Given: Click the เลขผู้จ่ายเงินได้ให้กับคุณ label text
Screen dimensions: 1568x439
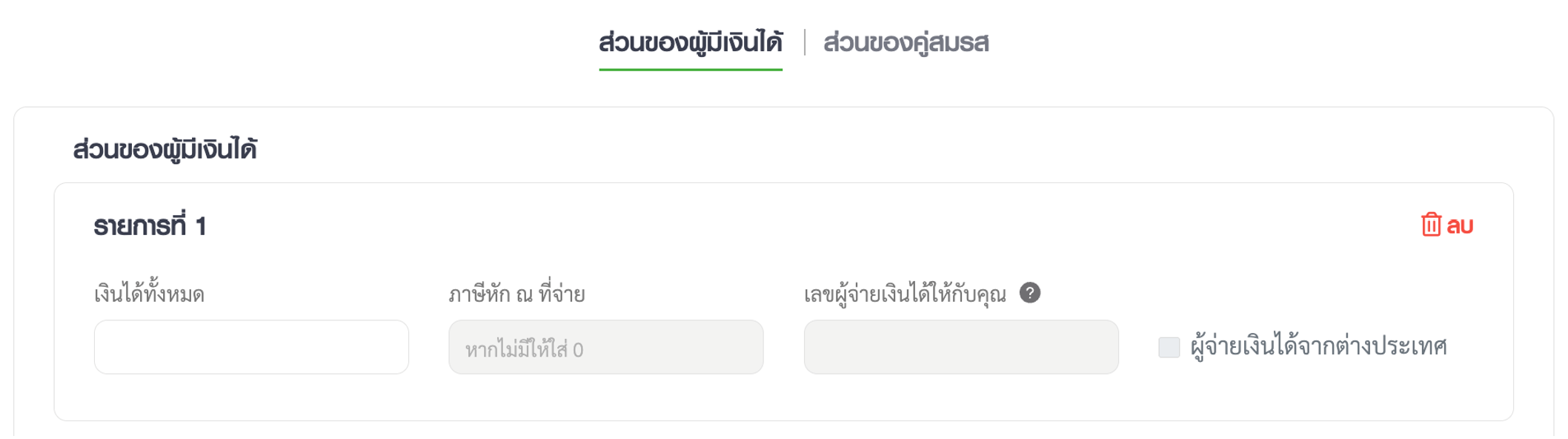Looking at the screenshot, I should (x=905, y=295).
